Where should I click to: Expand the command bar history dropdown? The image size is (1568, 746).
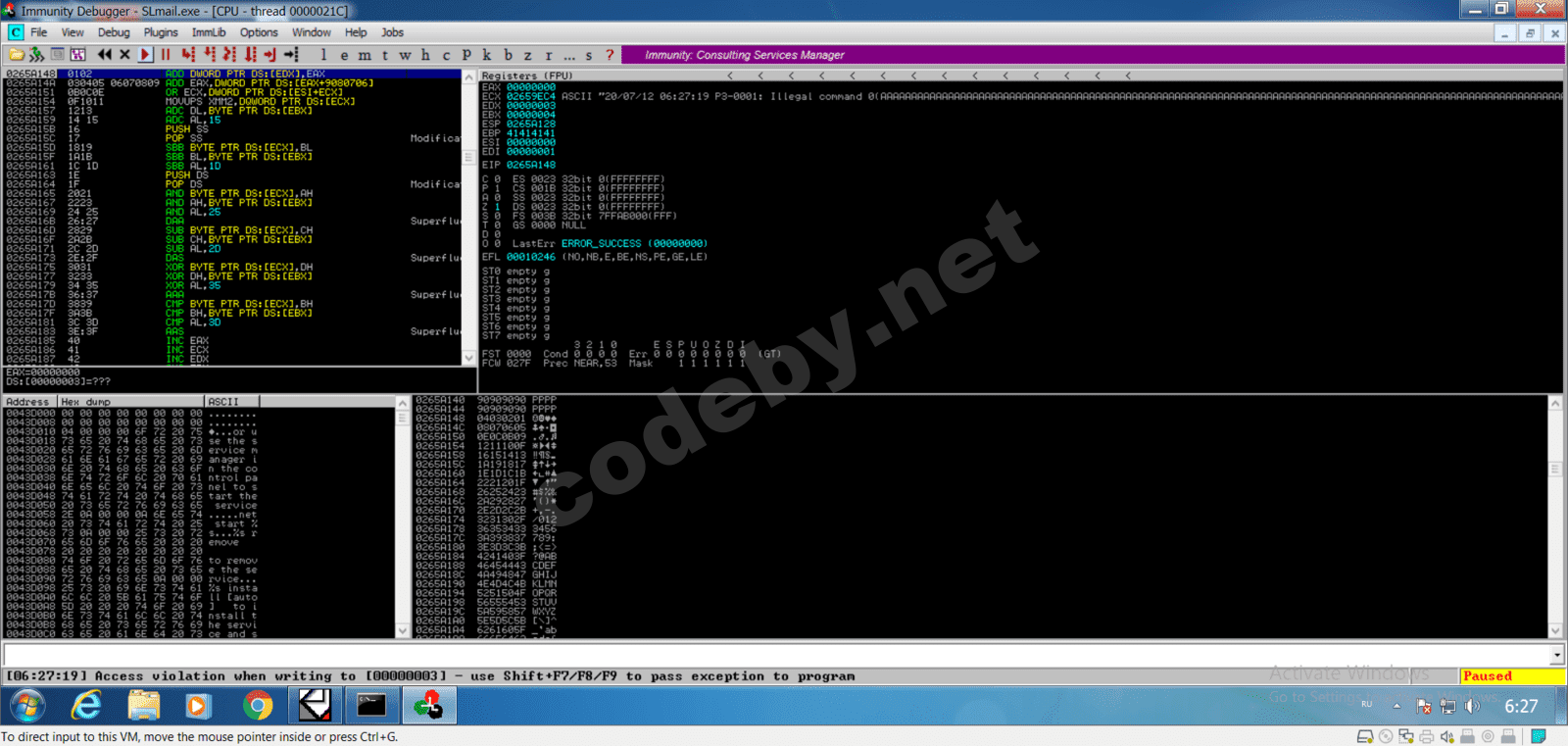1557,655
